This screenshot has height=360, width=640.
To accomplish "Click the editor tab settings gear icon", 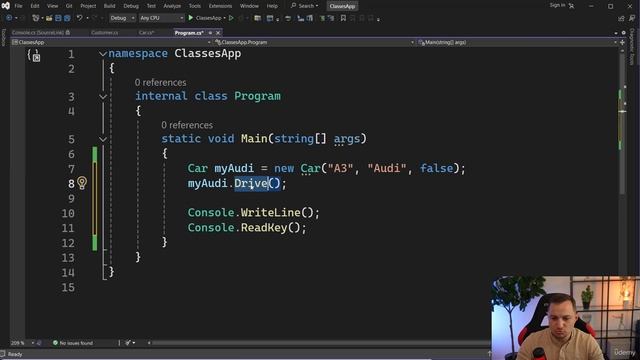I will click(623, 33).
